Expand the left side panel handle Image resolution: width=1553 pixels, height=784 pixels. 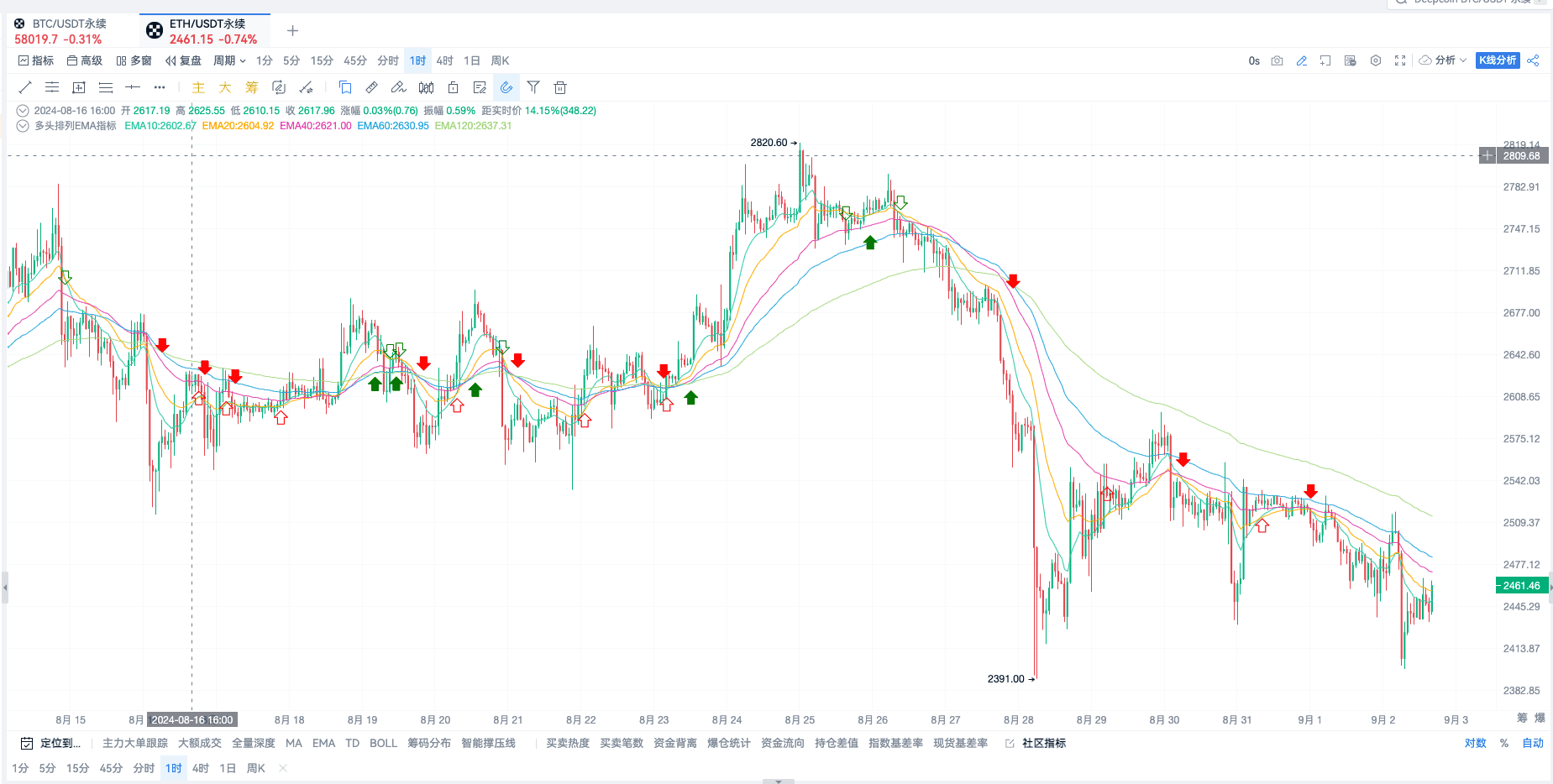[x=4, y=588]
